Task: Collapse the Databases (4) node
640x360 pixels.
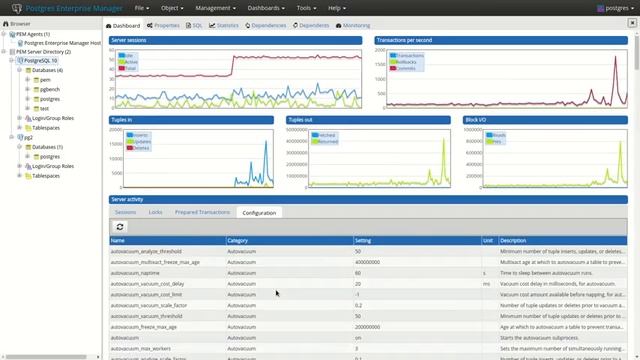Action: [x=19, y=70]
